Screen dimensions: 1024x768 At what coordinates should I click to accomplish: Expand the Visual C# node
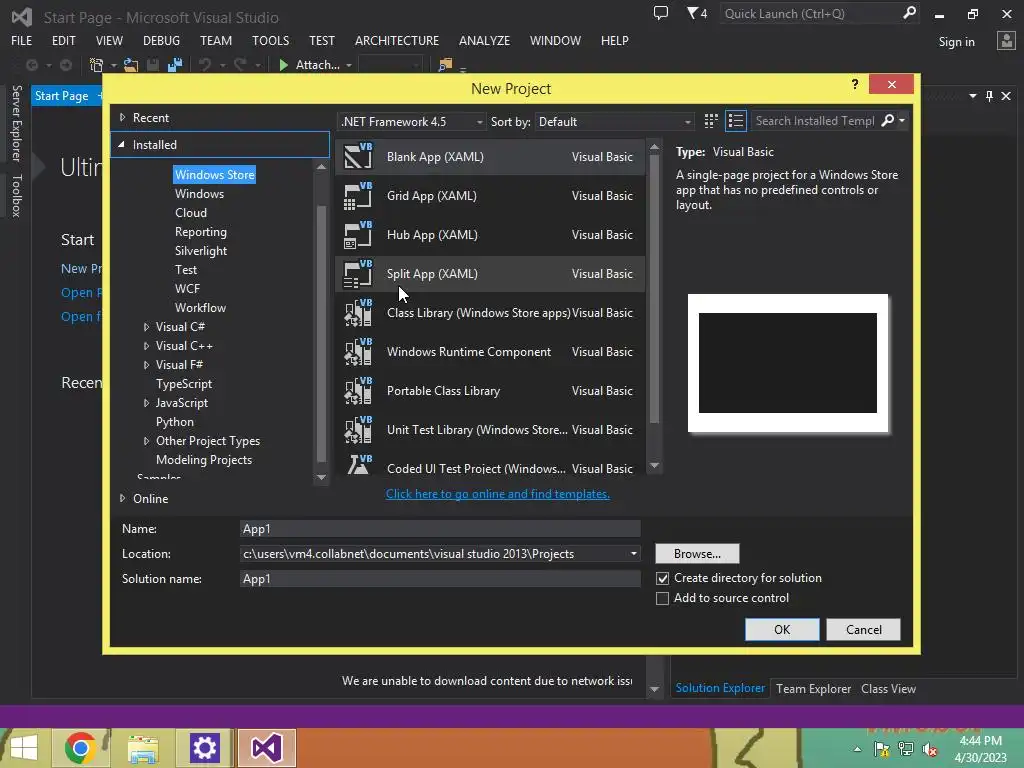click(x=146, y=327)
